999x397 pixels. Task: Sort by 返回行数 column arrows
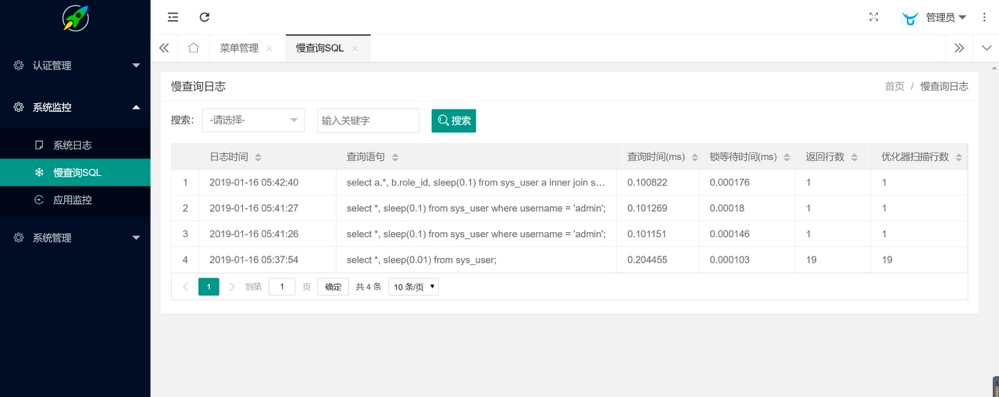(x=854, y=157)
